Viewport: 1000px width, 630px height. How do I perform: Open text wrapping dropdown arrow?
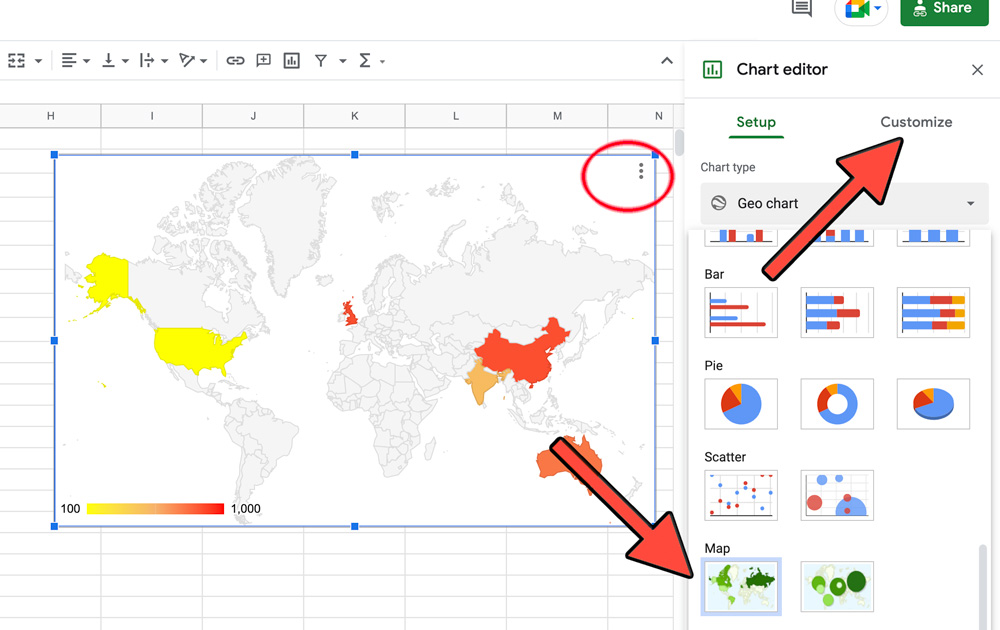(x=165, y=61)
